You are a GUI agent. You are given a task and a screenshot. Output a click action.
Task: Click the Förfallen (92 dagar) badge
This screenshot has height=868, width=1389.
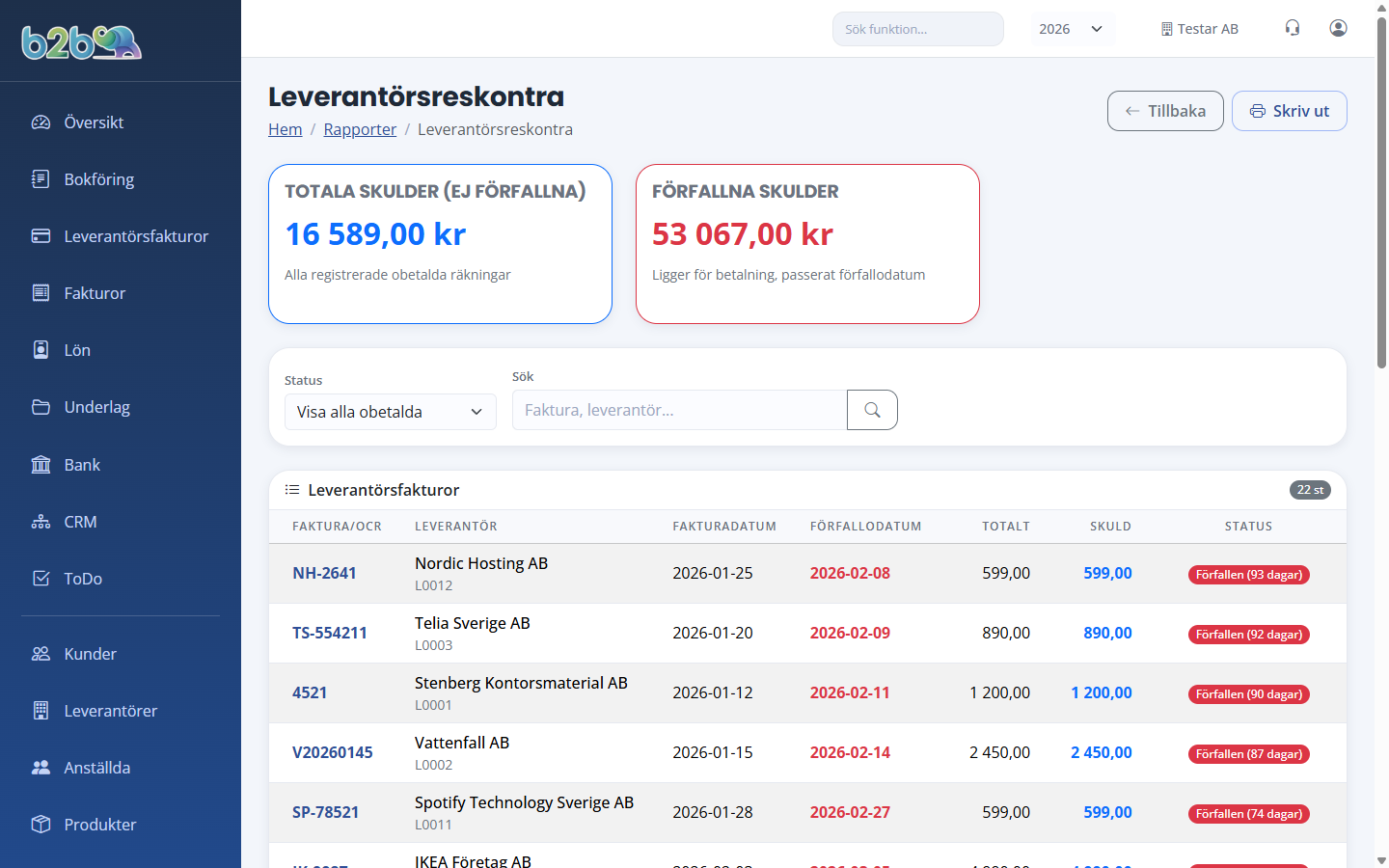1249,635
